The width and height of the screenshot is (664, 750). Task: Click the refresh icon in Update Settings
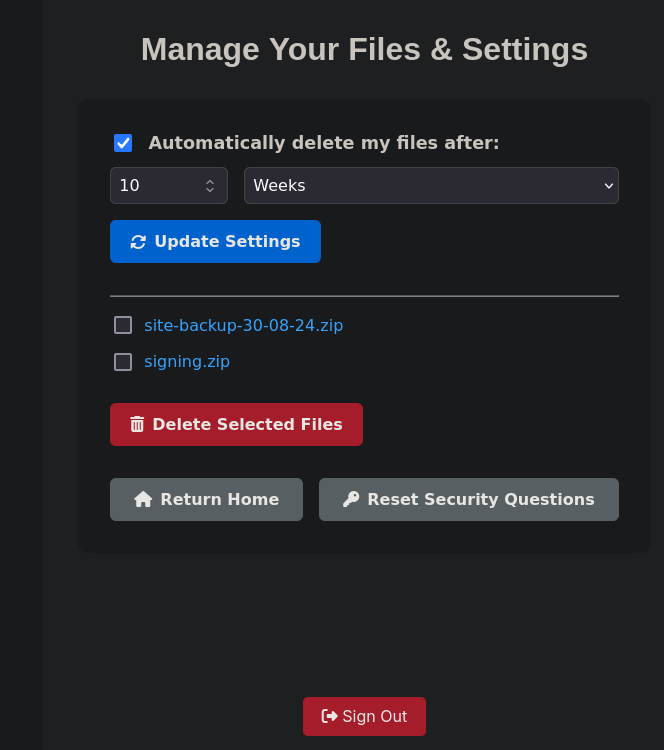click(x=138, y=242)
